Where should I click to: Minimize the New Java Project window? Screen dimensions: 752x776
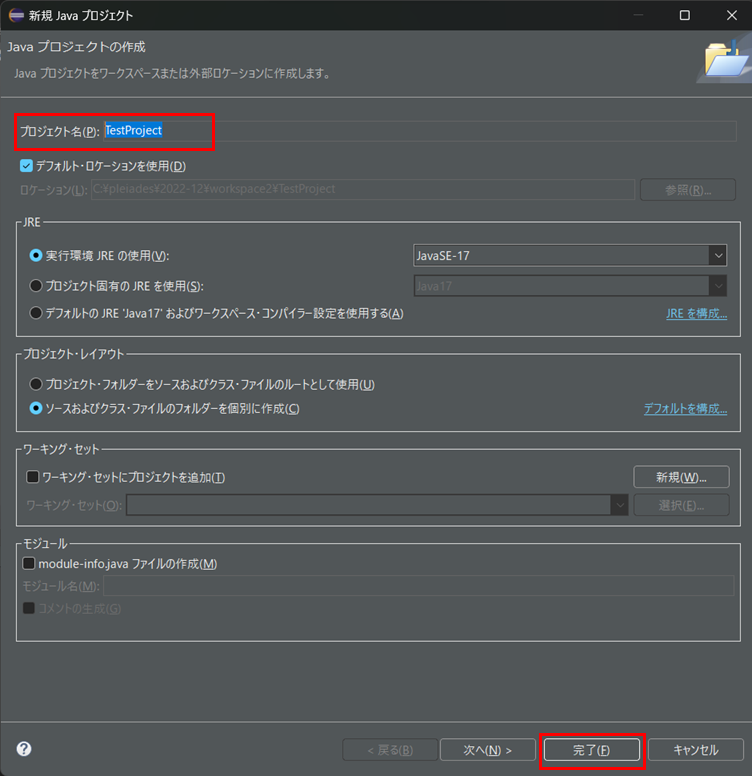click(x=639, y=15)
